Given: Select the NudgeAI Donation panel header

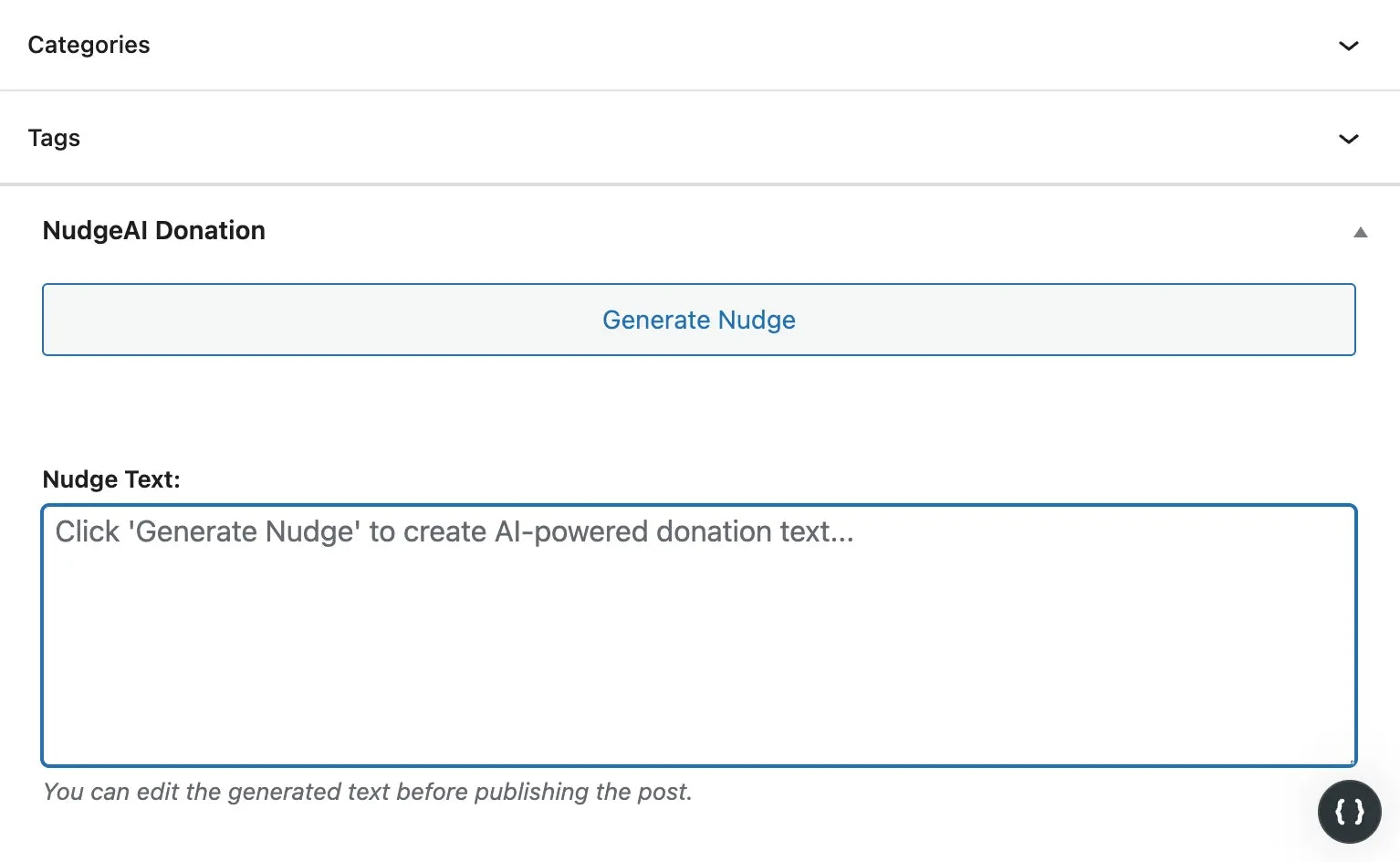Looking at the screenshot, I should pos(153,230).
